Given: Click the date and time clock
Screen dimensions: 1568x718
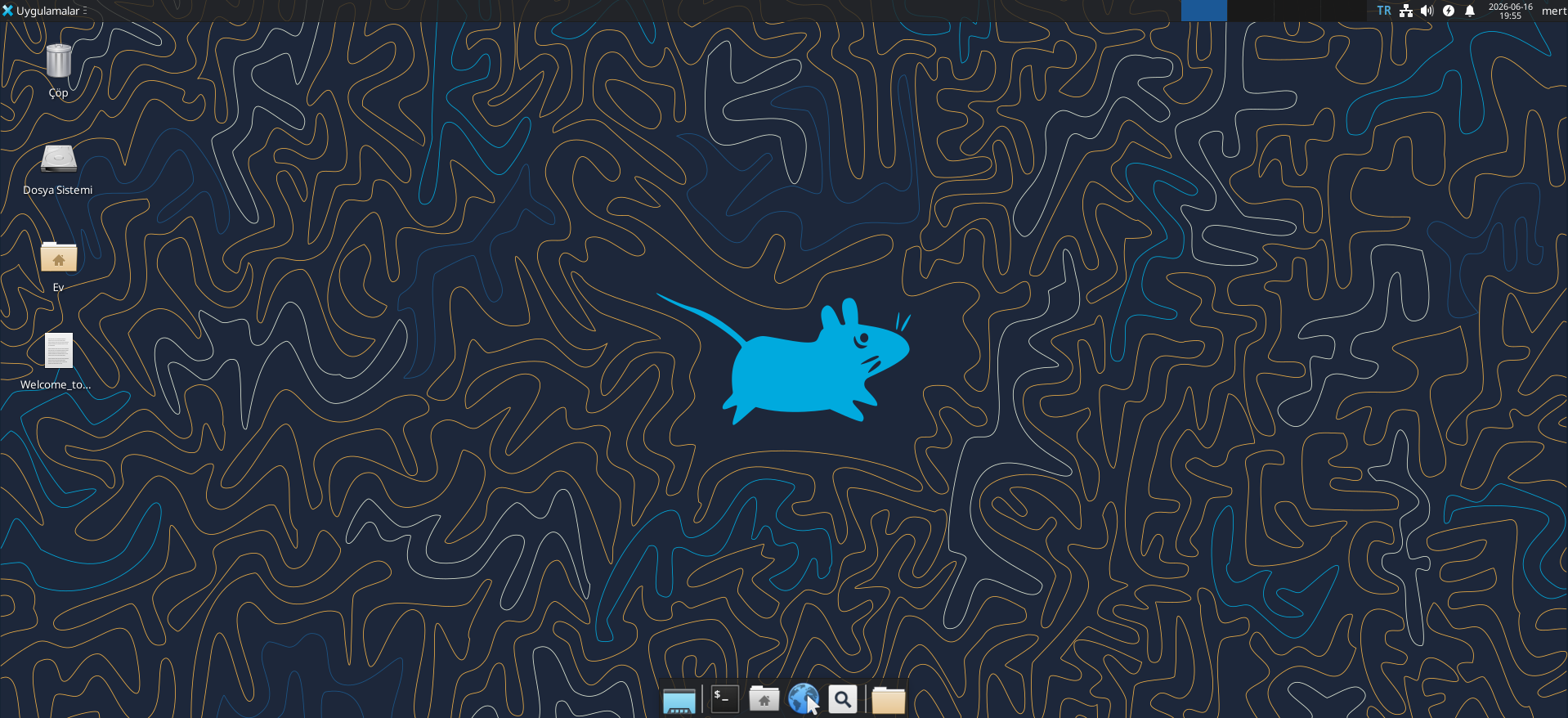Looking at the screenshot, I should point(1511,11).
